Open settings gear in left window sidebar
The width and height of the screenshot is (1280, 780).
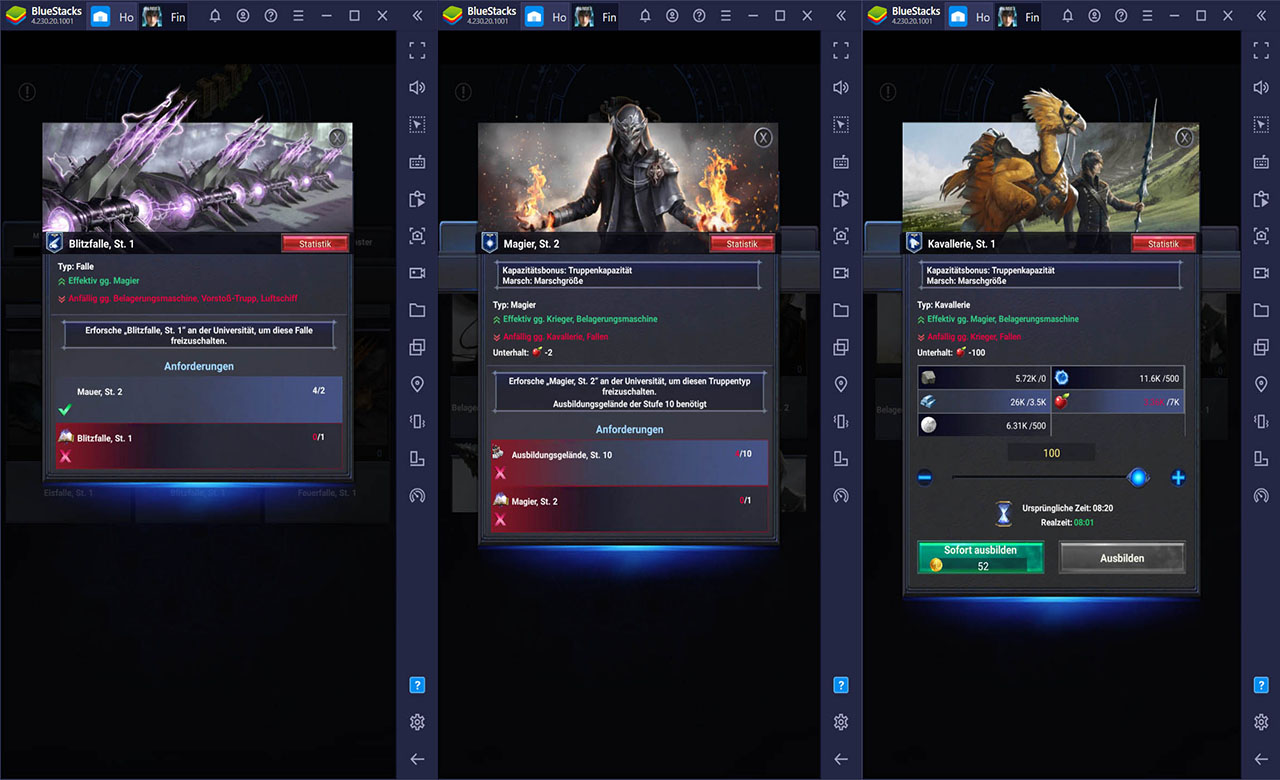[417, 722]
